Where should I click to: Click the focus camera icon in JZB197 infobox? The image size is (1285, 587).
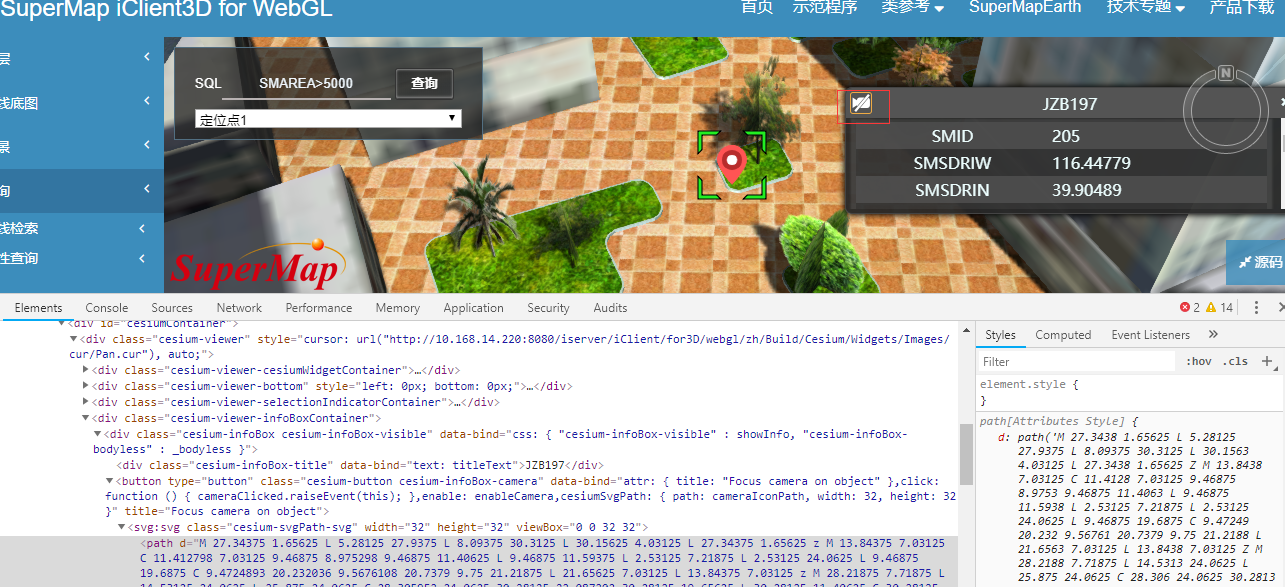point(861,103)
